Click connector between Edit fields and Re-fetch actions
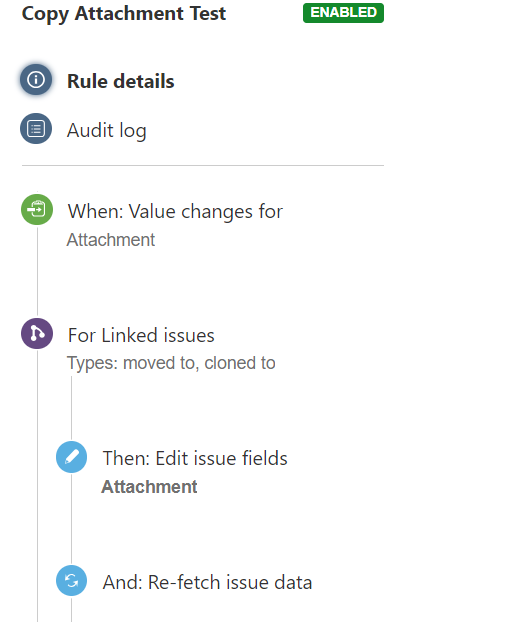 [x=71, y=519]
